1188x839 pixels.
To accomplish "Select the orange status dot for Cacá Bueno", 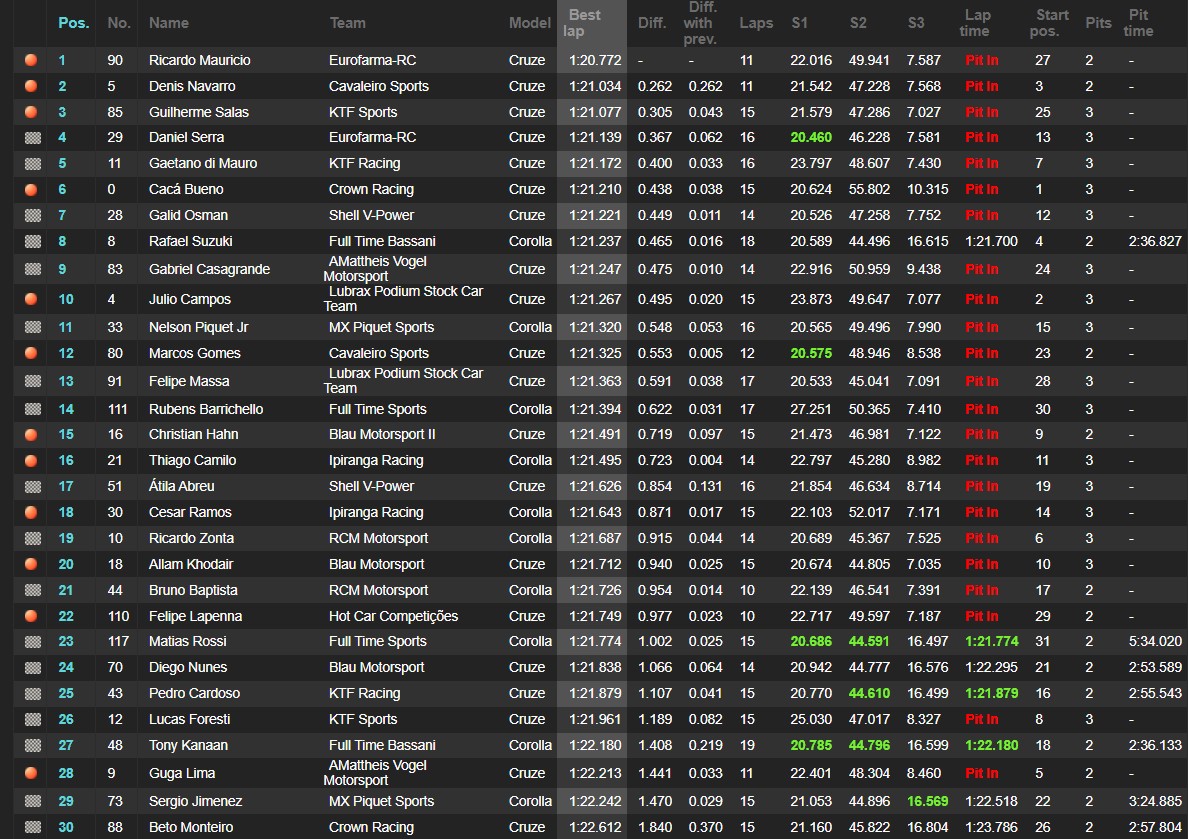I will pyautogui.click(x=31, y=189).
